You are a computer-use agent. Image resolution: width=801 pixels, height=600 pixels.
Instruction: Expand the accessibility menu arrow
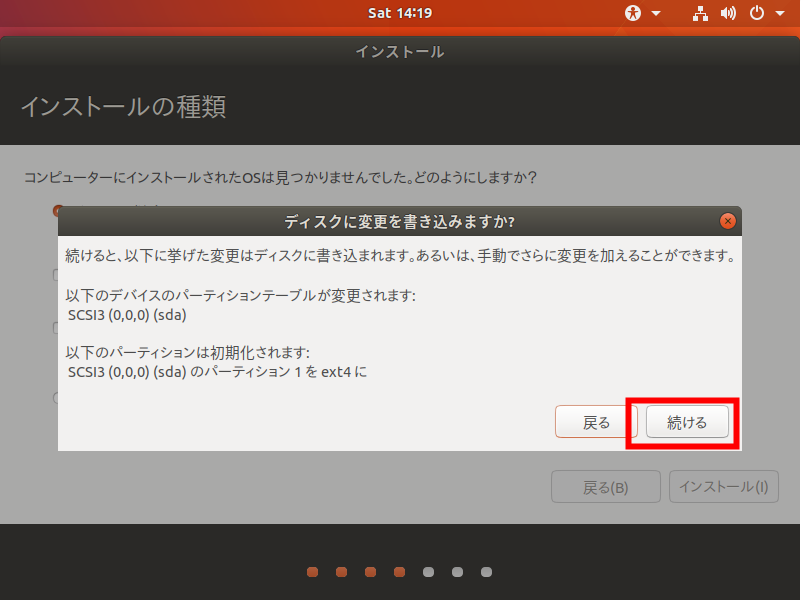tap(656, 13)
